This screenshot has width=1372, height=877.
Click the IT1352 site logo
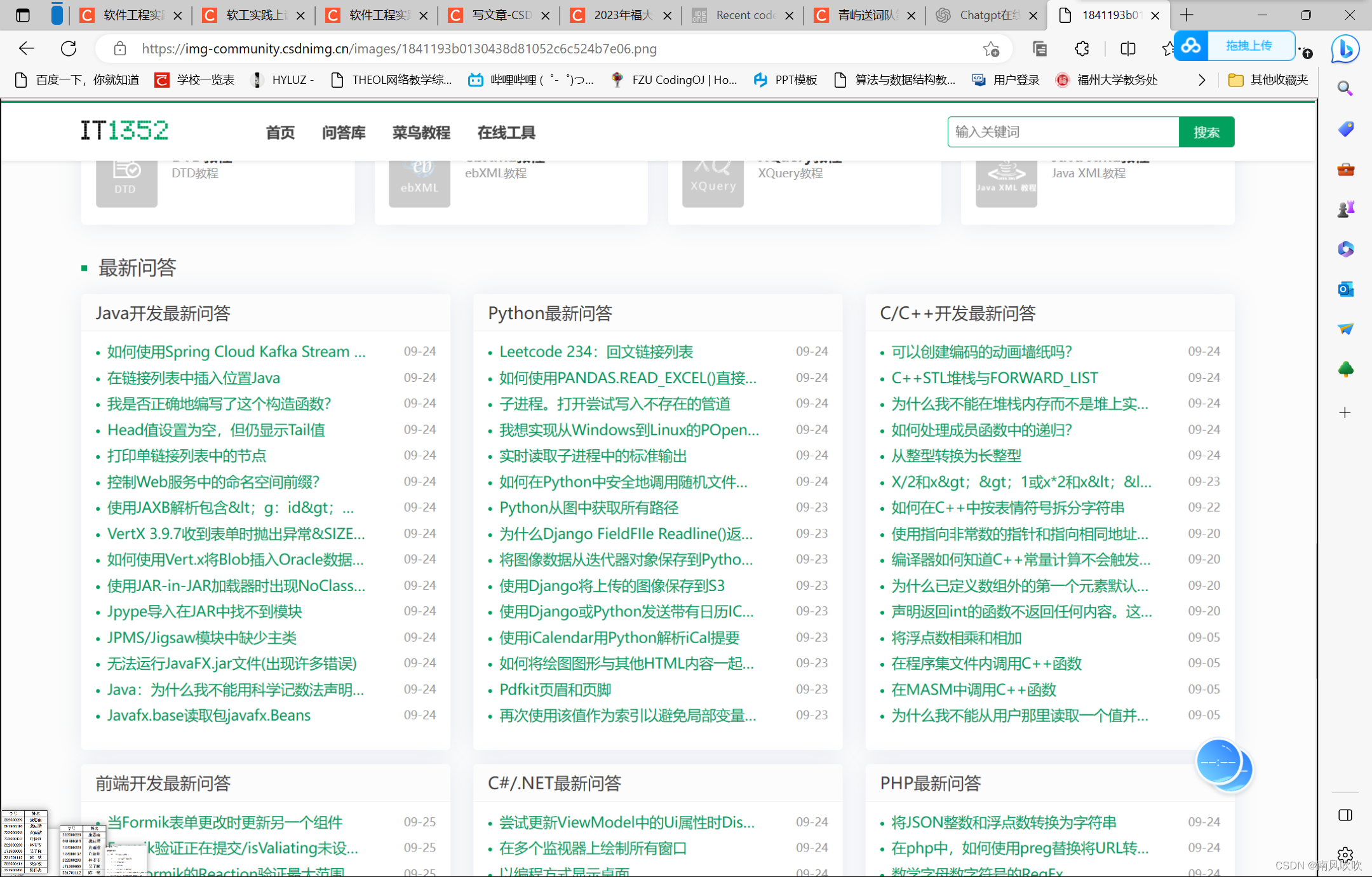point(124,131)
